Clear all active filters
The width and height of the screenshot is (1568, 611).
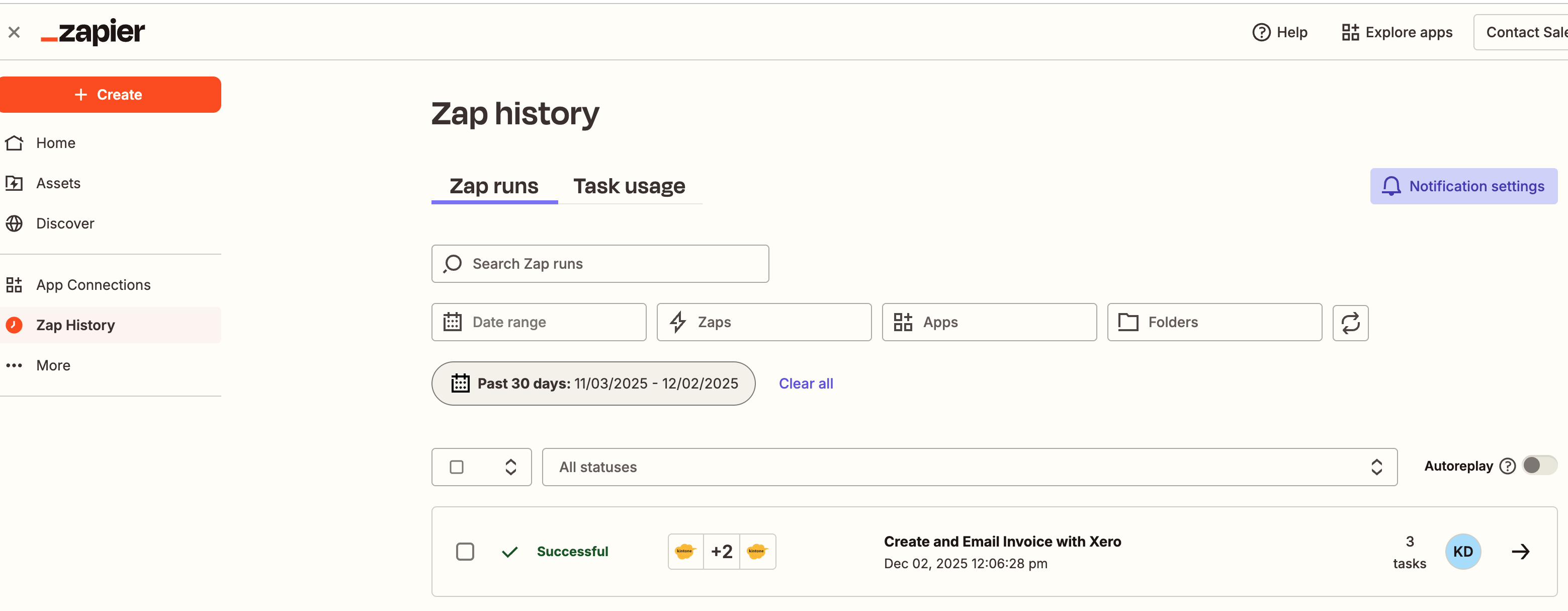coord(805,383)
